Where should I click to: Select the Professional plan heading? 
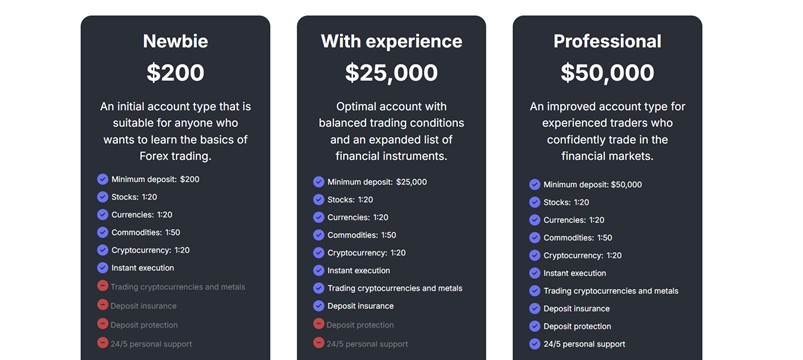click(607, 41)
